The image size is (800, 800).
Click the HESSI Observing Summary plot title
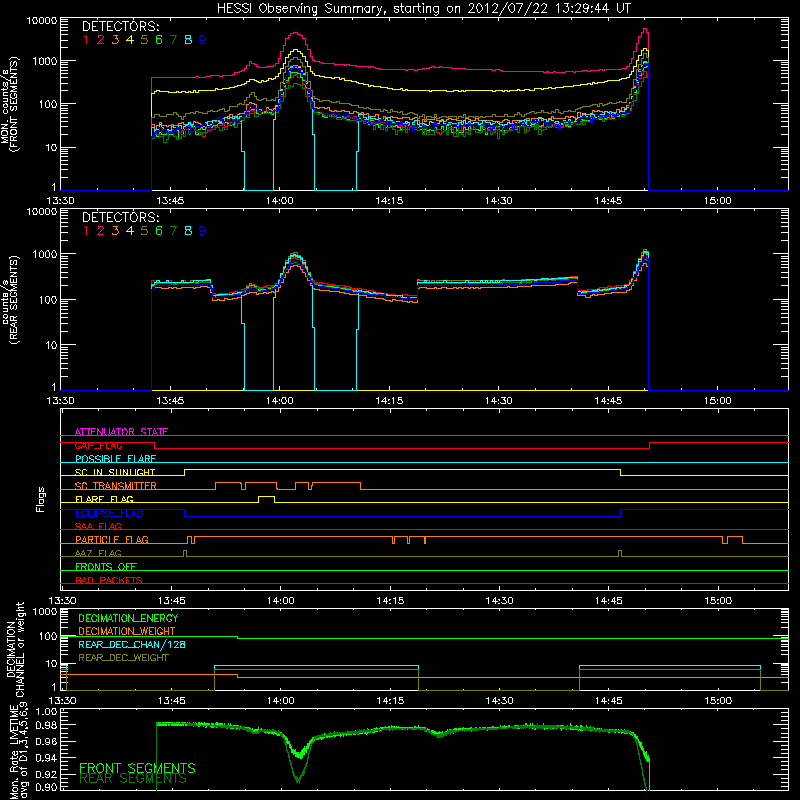pos(423,9)
